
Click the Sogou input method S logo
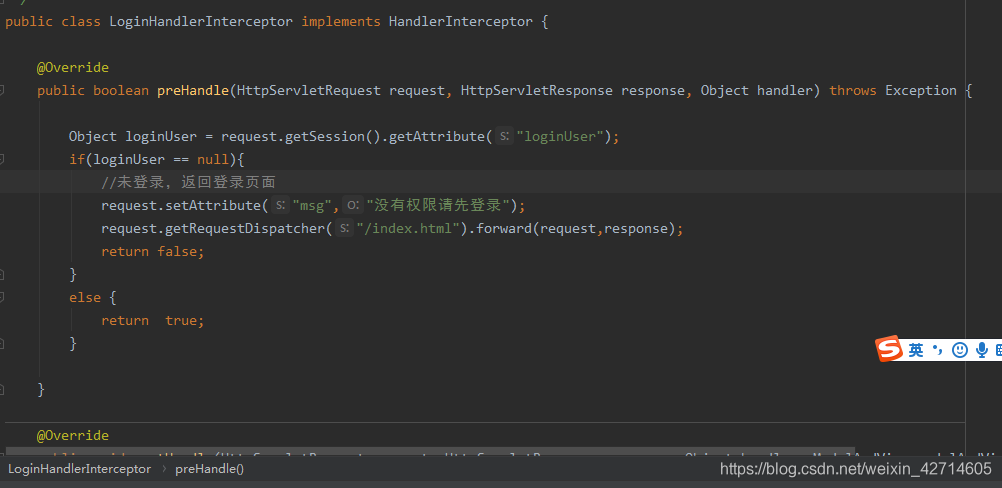pos(889,349)
